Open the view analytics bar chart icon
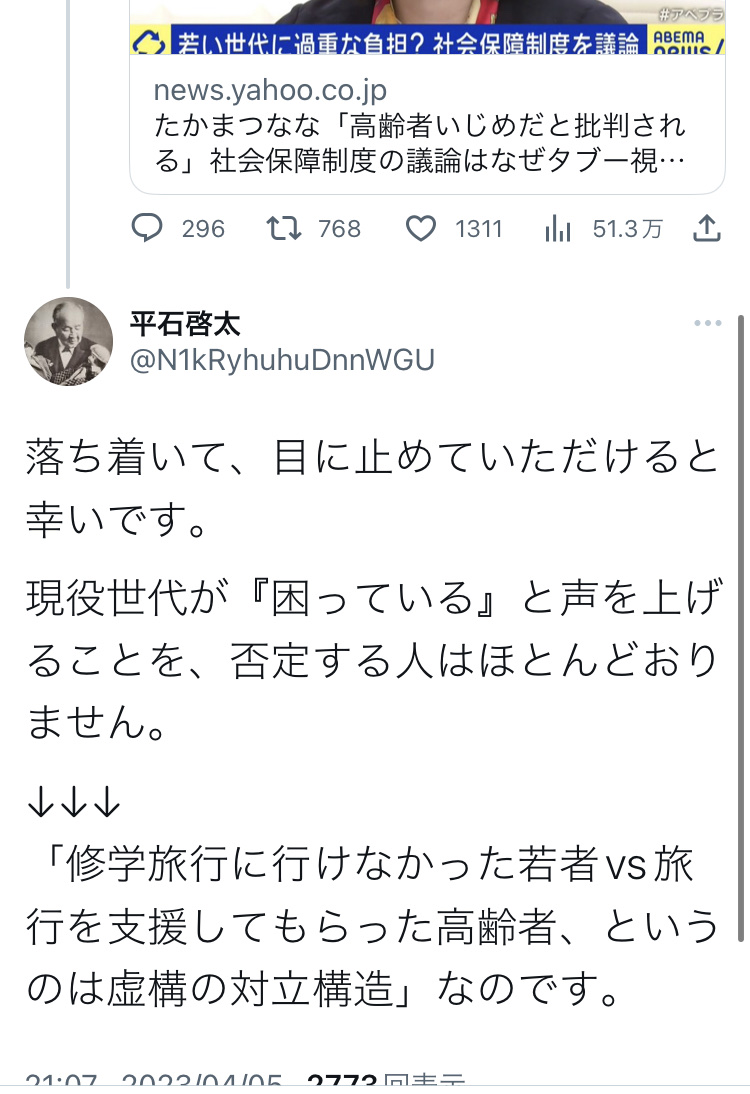 557,228
